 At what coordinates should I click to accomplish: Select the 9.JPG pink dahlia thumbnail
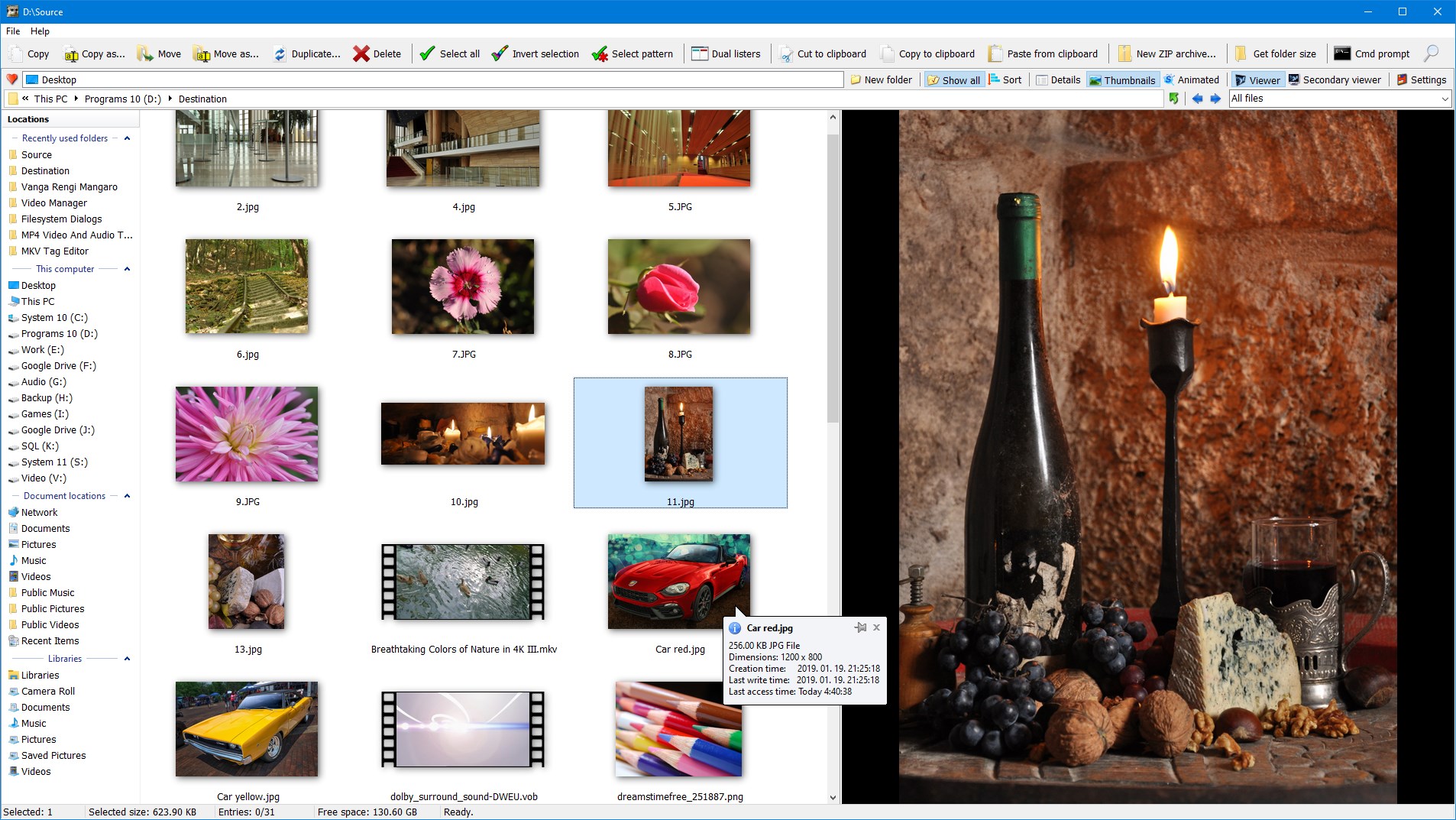point(247,434)
